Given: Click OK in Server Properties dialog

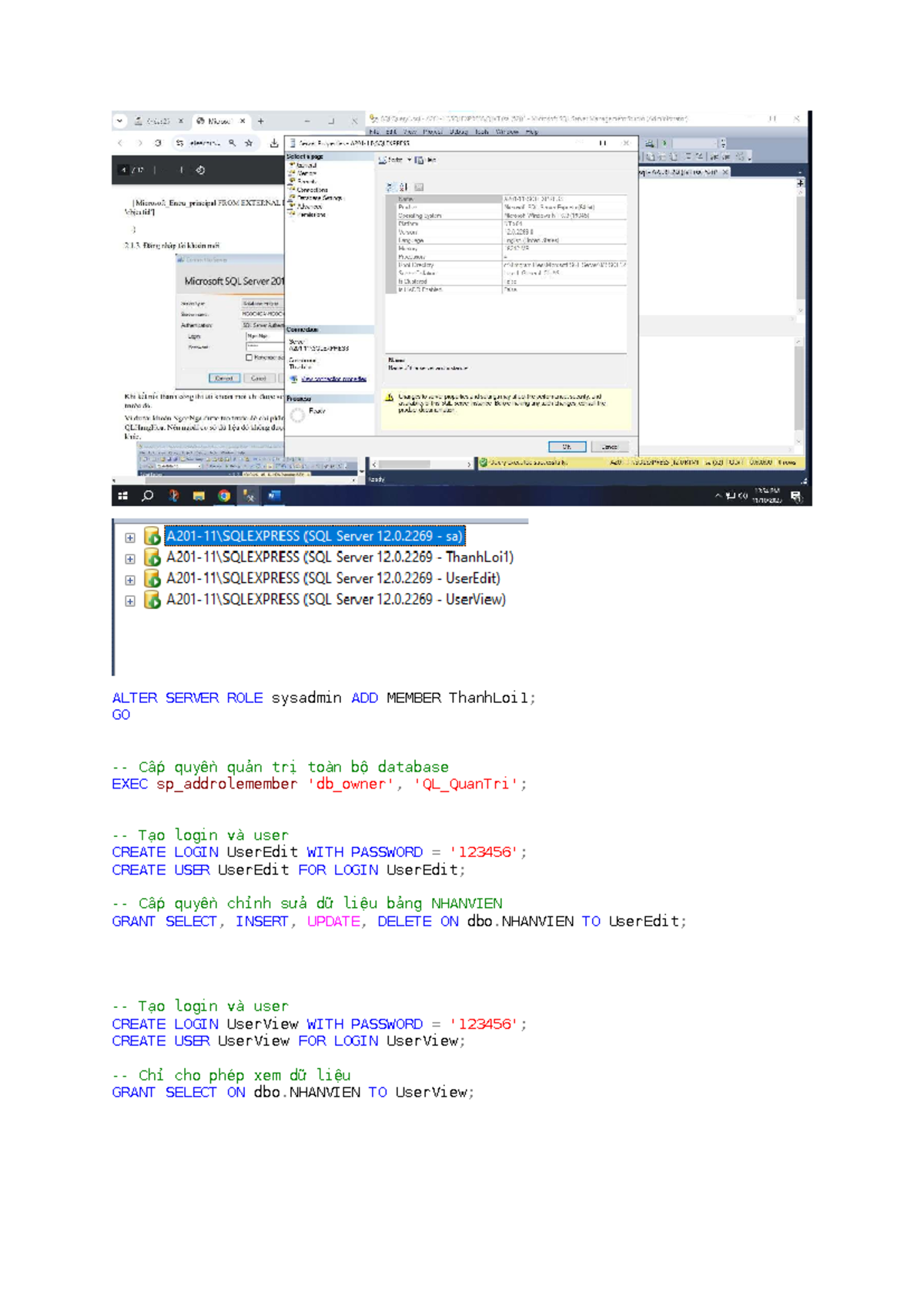Looking at the screenshot, I should pos(567,447).
